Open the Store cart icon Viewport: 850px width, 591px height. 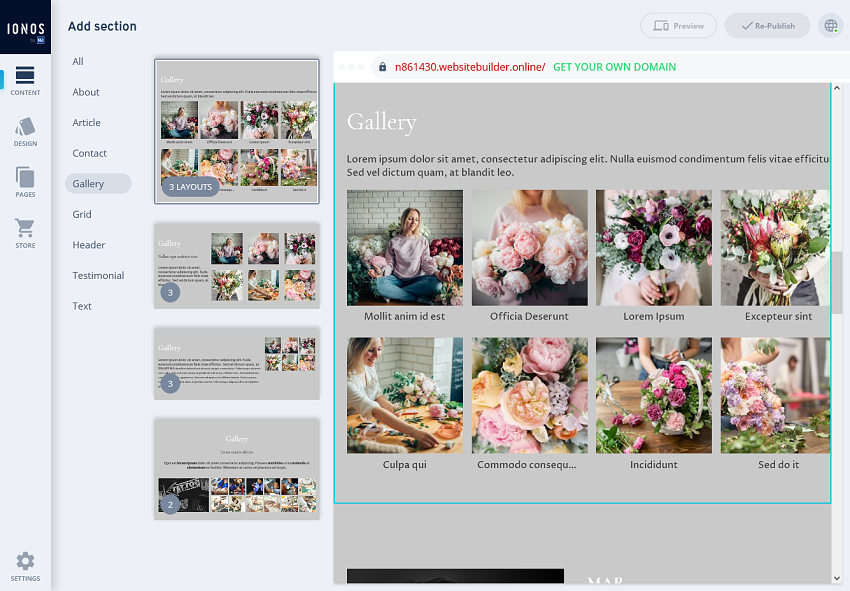pyautogui.click(x=25, y=233)
